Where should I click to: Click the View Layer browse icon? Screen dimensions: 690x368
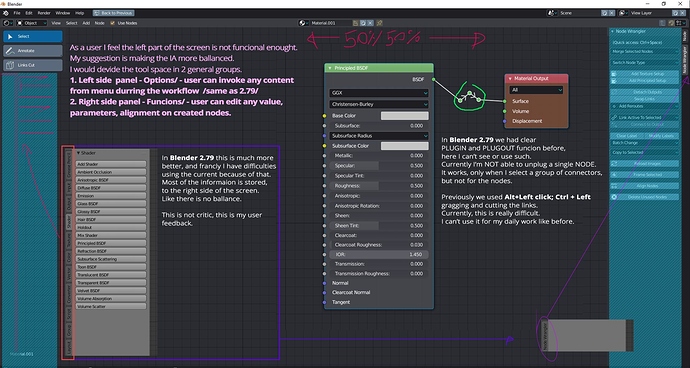(x=623, y=13)
